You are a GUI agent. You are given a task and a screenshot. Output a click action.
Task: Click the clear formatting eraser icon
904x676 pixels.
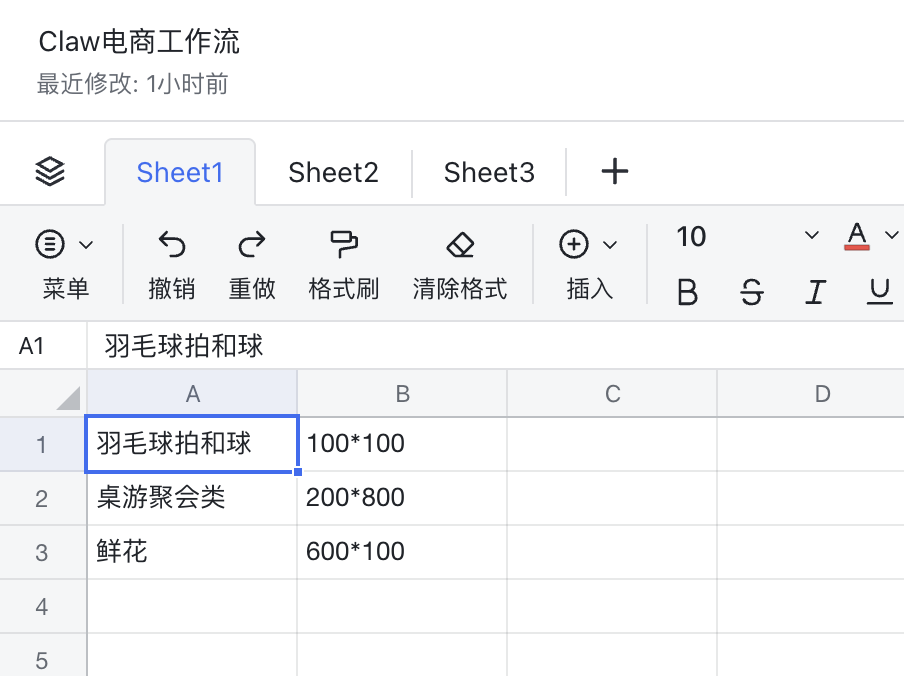tap(460, 244)
